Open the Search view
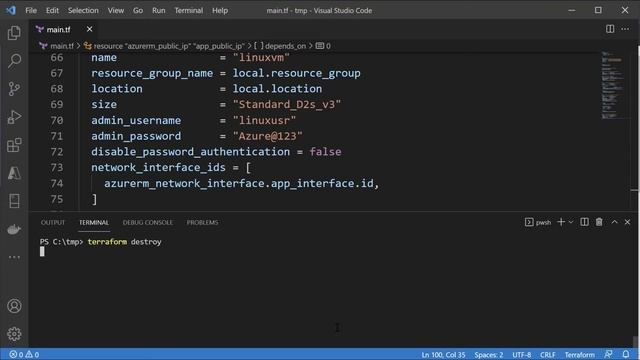The height and width of the screenshot is (360, 640). [x=14, y=61]
